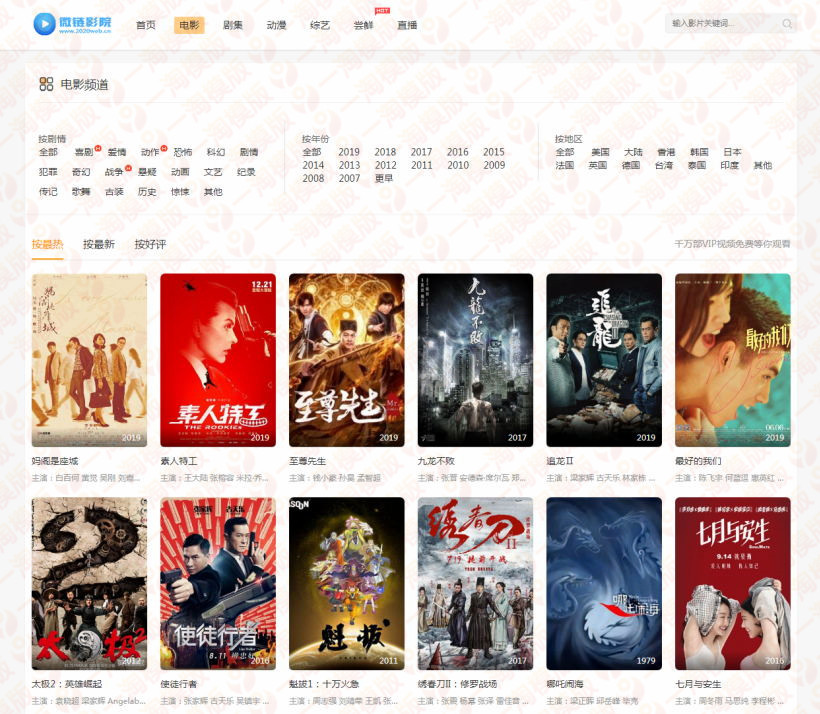Filter by region 印度
The width and height of the screenshot is (820, 714).
click(x=730, y=165)
